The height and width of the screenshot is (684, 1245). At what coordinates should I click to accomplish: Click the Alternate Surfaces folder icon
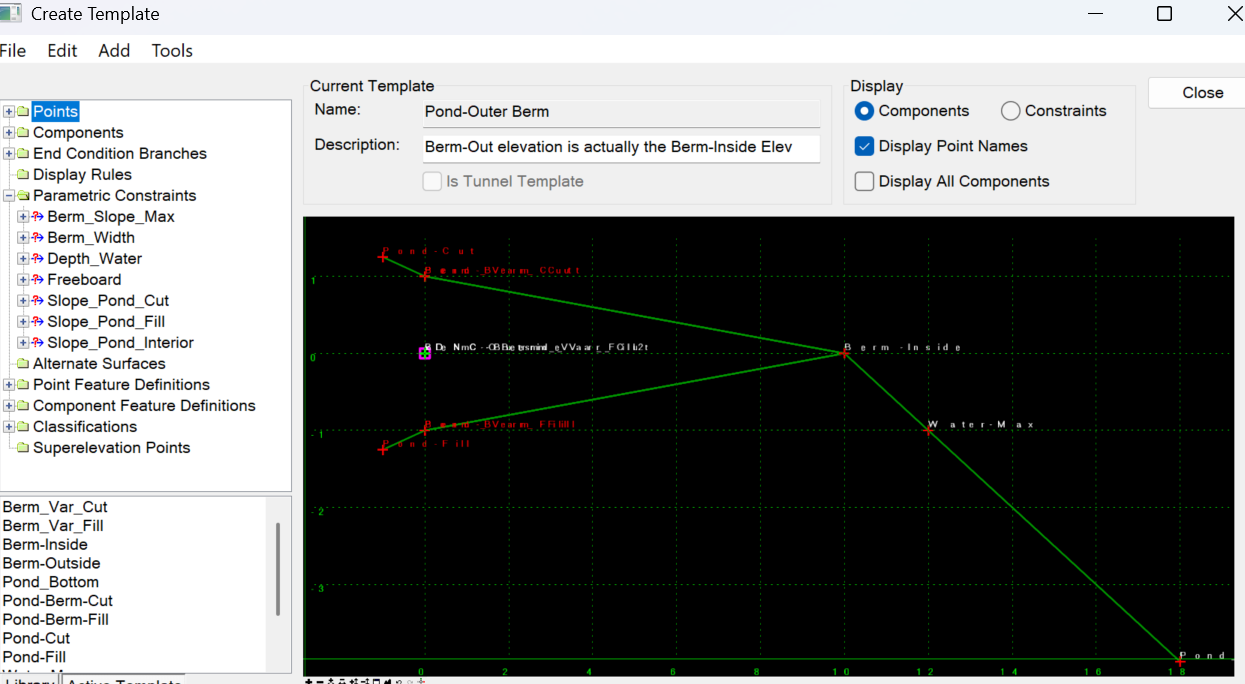[x=23, y=364]
